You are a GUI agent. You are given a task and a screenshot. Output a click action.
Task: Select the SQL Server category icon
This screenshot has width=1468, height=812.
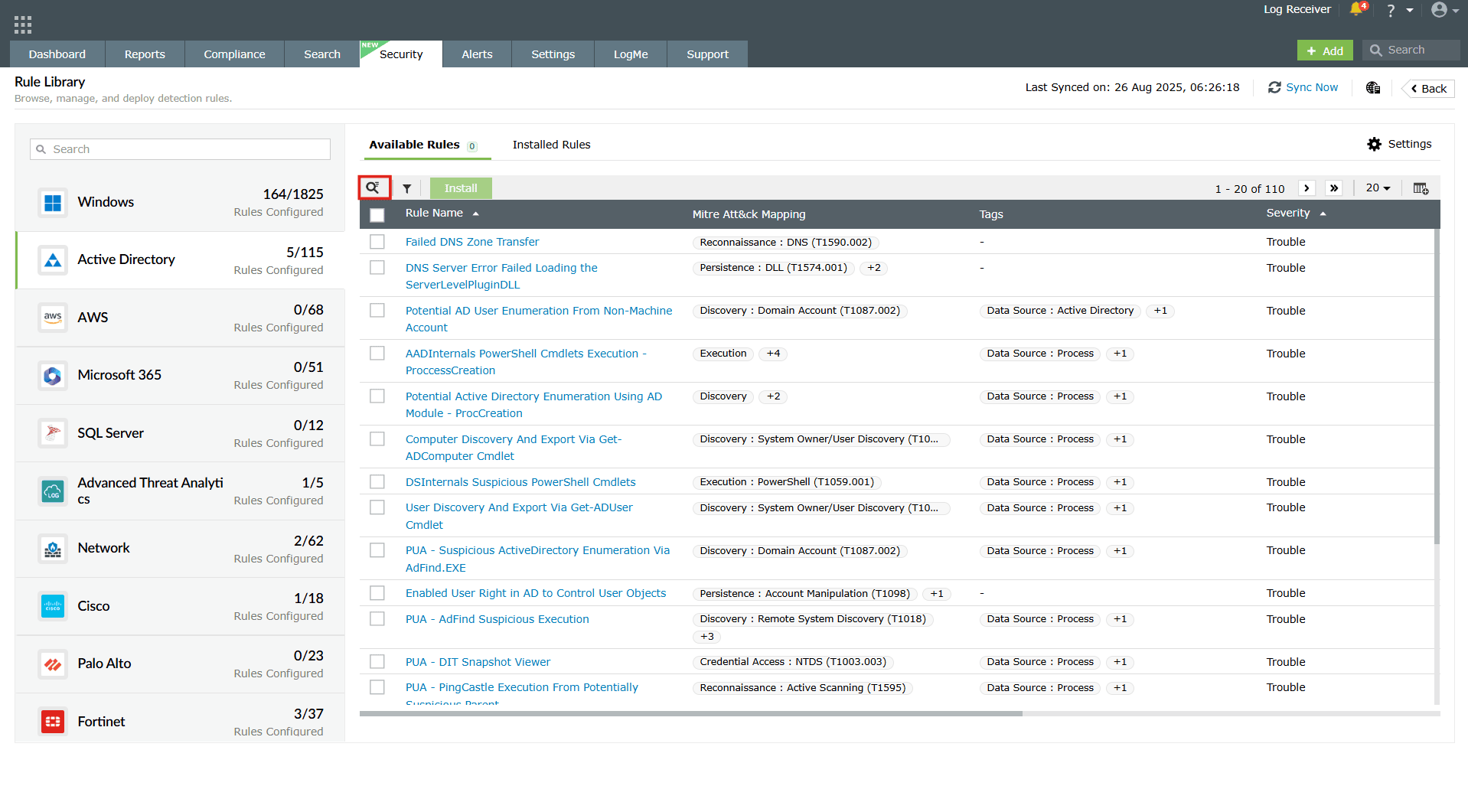point(53,433)
